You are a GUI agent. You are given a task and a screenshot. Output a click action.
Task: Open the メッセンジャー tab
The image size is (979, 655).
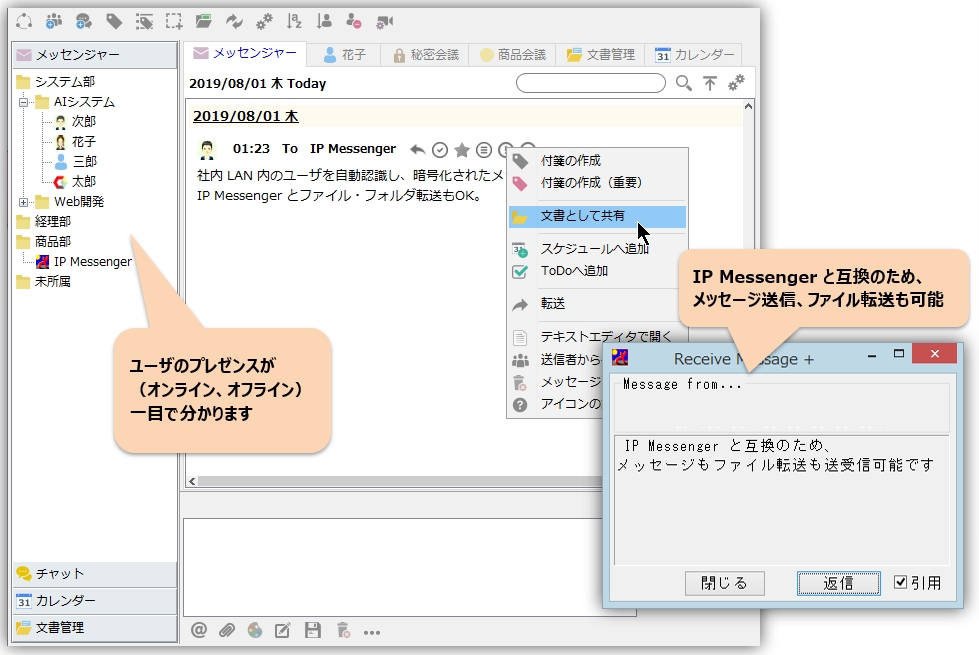[245, 54]
